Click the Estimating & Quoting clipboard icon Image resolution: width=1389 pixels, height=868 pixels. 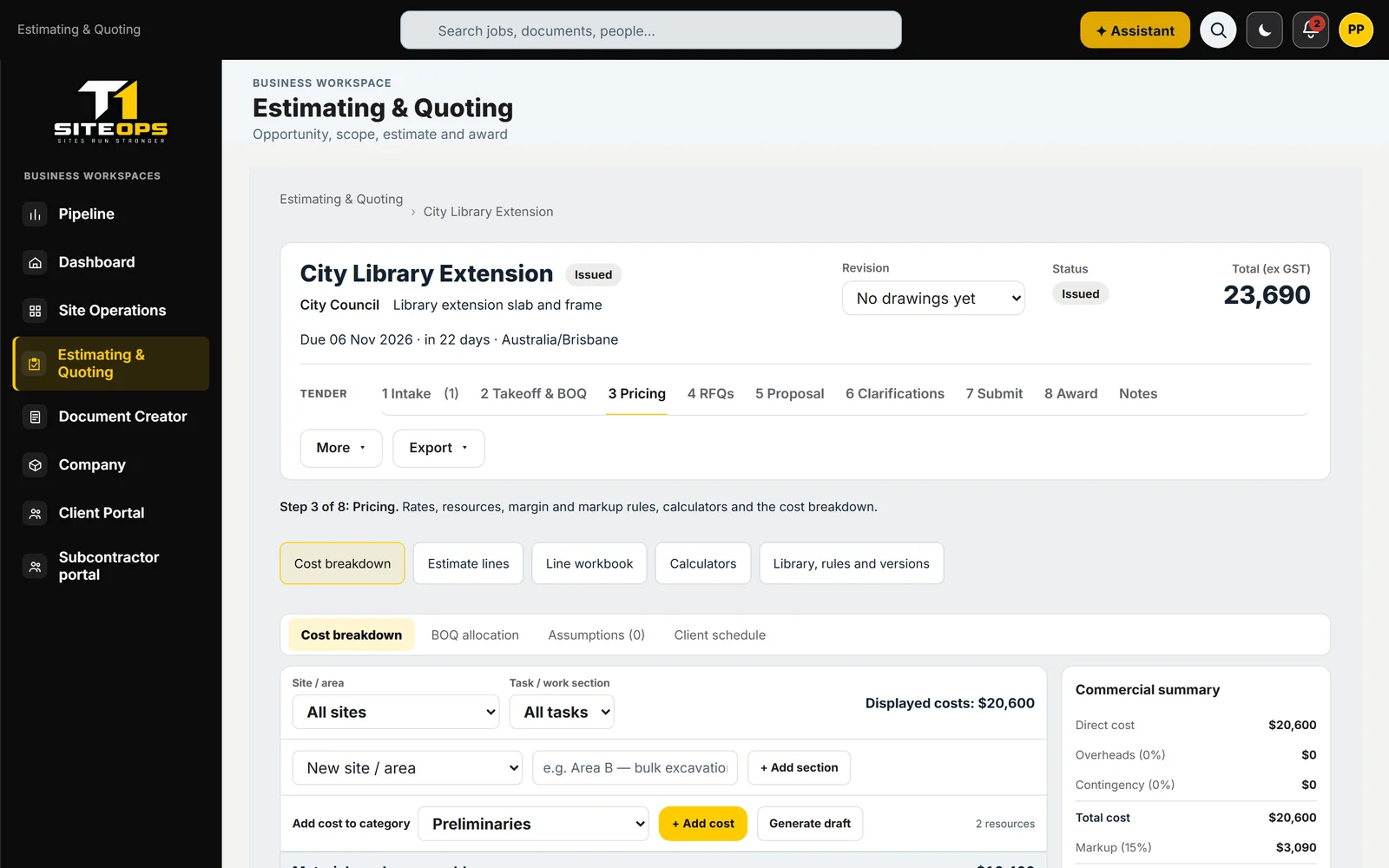click(35, 364)
